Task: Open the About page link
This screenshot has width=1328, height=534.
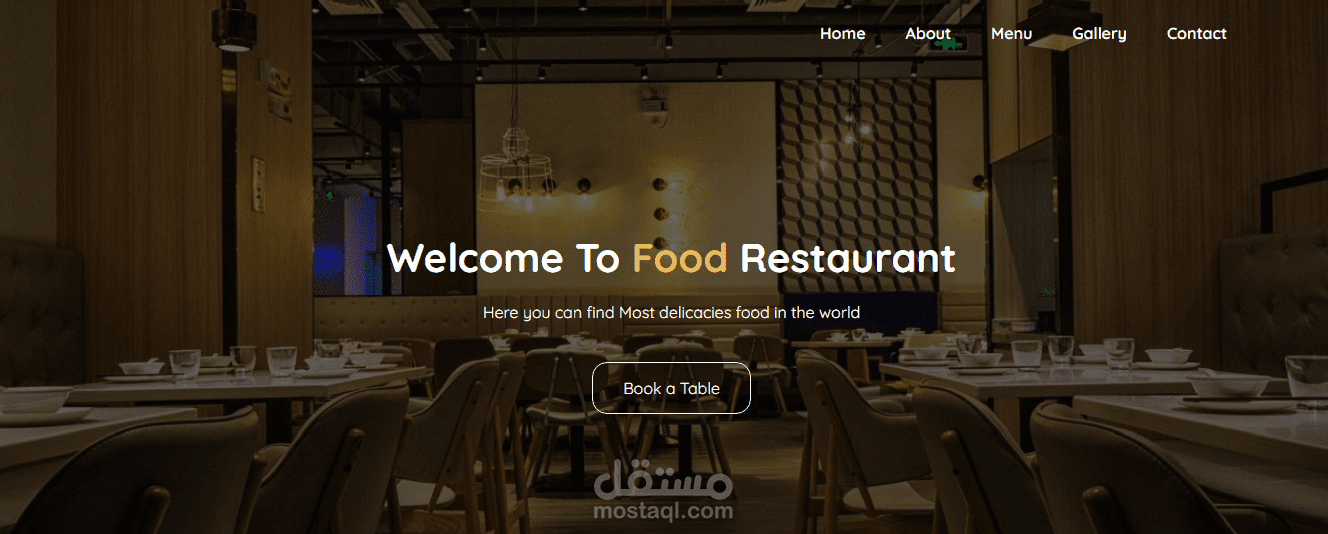Action: [x=928, y=34]
